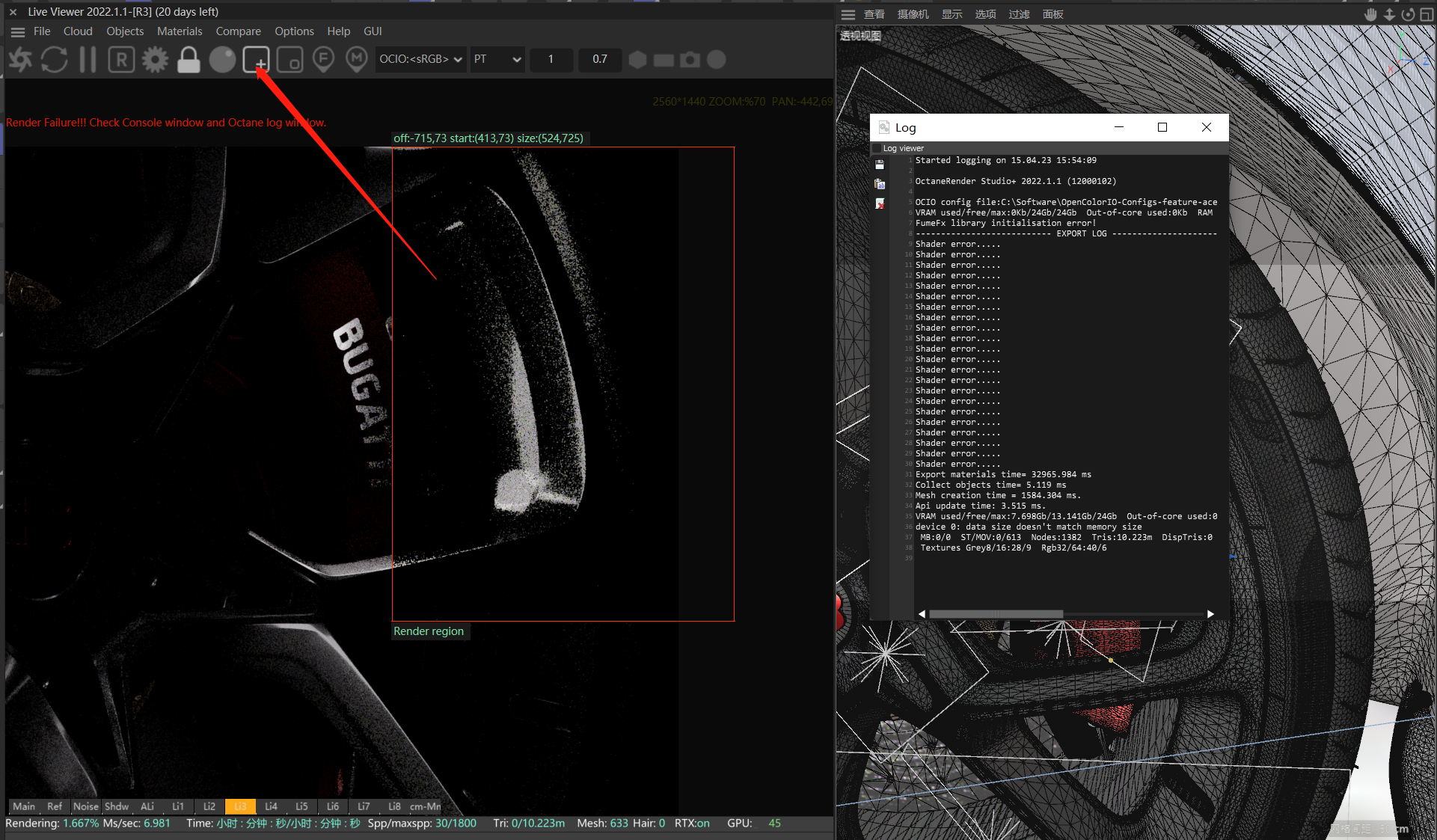The image size is (1437, 840).
Task: Save the log with the floppy icon
Action: (880, 165)
